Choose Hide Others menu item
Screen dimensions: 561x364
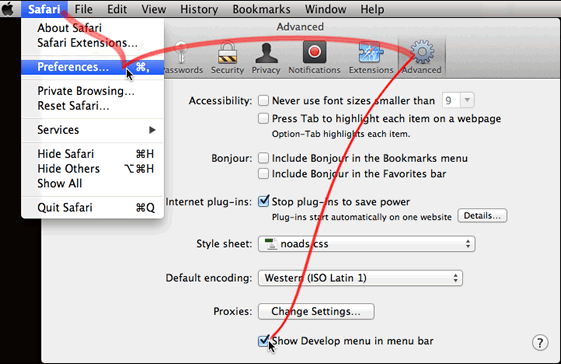[93, 169]
